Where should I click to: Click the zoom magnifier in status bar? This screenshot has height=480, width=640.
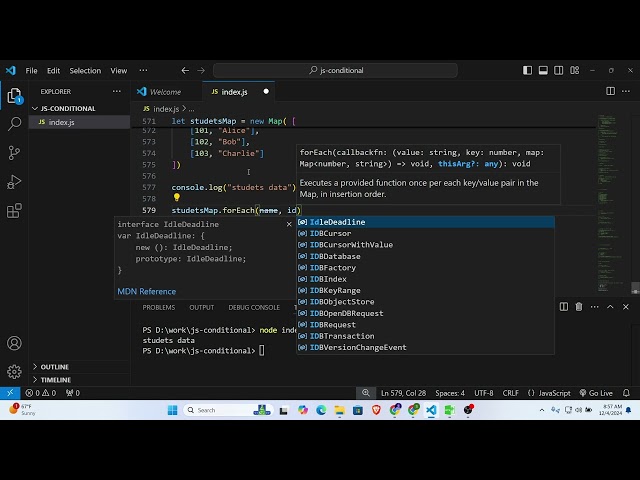[x=366, y=393]
